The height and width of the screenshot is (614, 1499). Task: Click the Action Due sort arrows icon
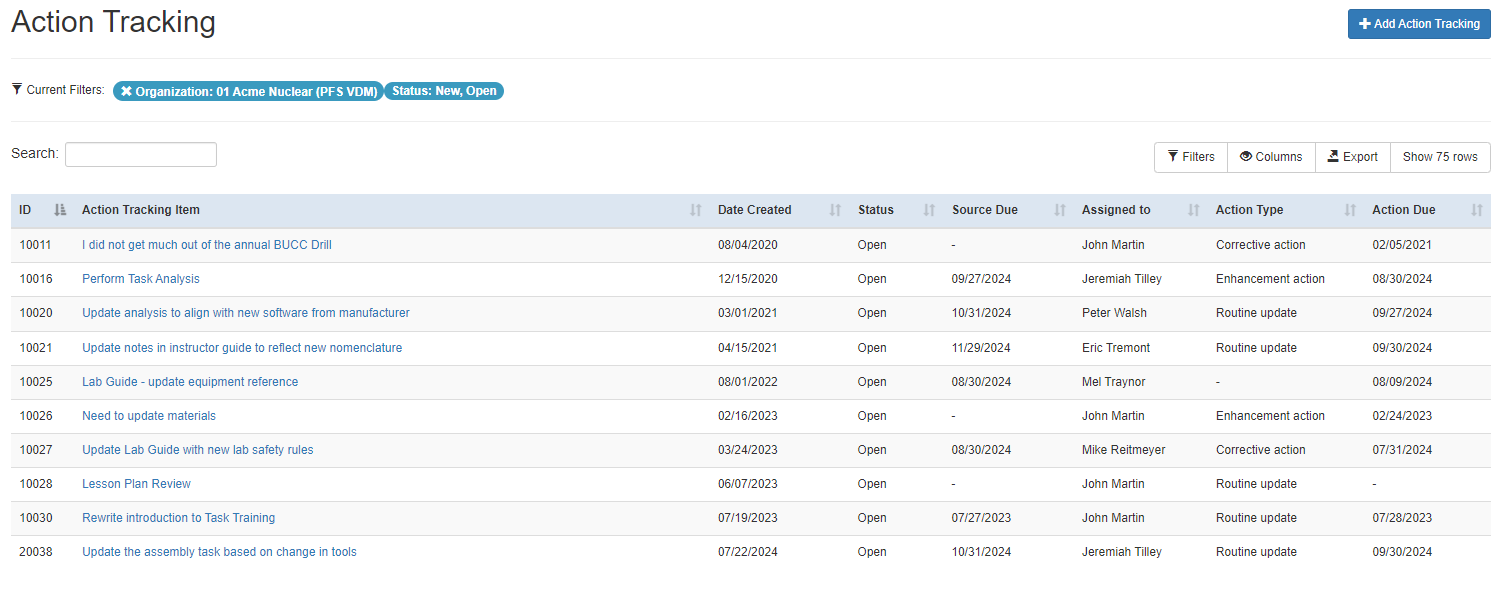click(x=1477, y=210)
